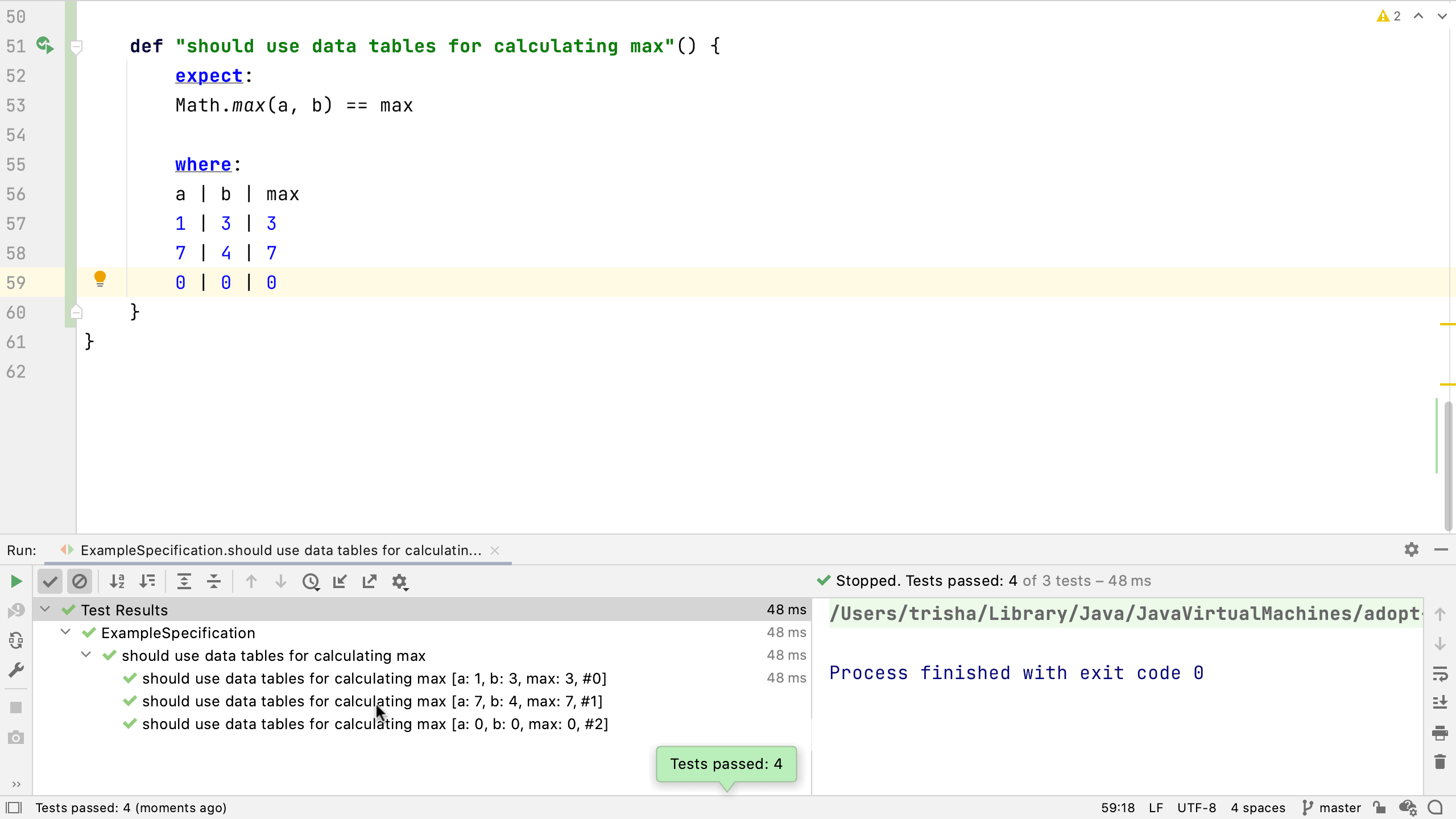Select the ExampleSpecification run tab
1456x819 pixels.
tap(280, 550)
